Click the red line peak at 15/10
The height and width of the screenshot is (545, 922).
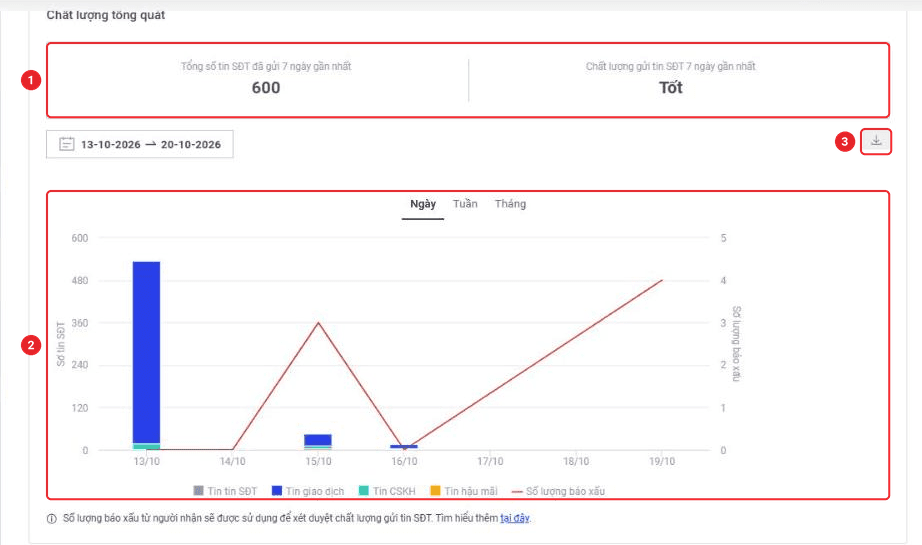click(x=318, y=323)
